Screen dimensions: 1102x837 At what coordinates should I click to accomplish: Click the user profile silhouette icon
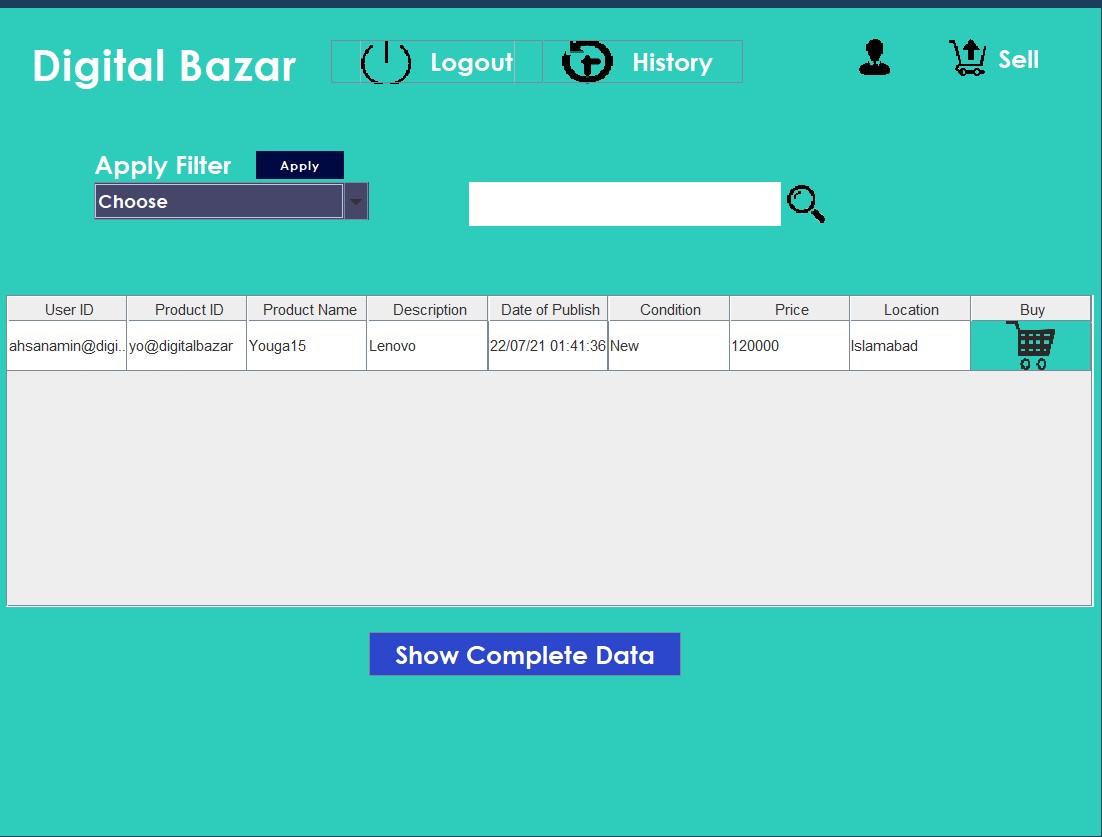(x=874, y=58)
